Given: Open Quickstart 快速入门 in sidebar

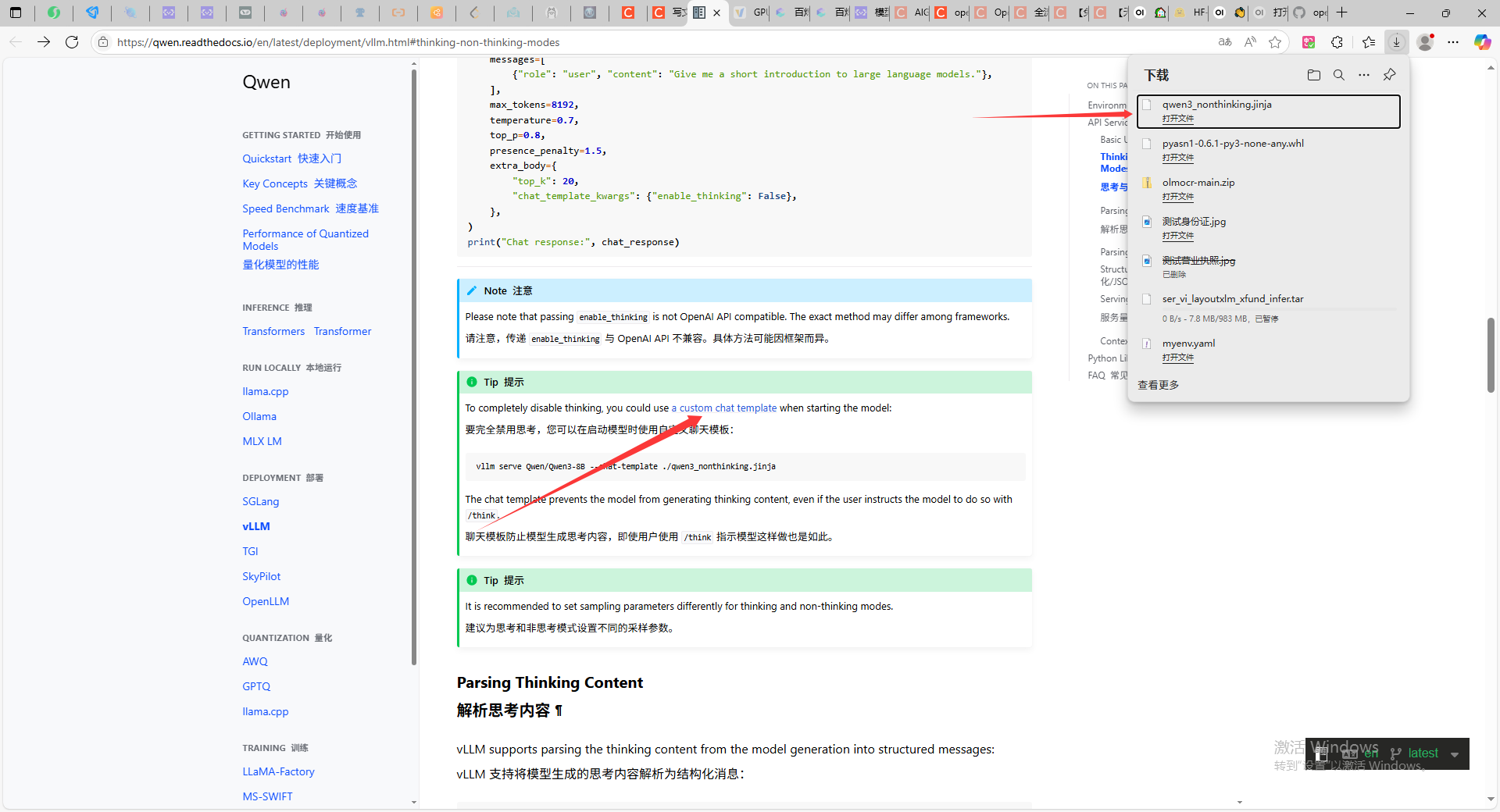Looking at the screenshot, I should tap(291, 158).
